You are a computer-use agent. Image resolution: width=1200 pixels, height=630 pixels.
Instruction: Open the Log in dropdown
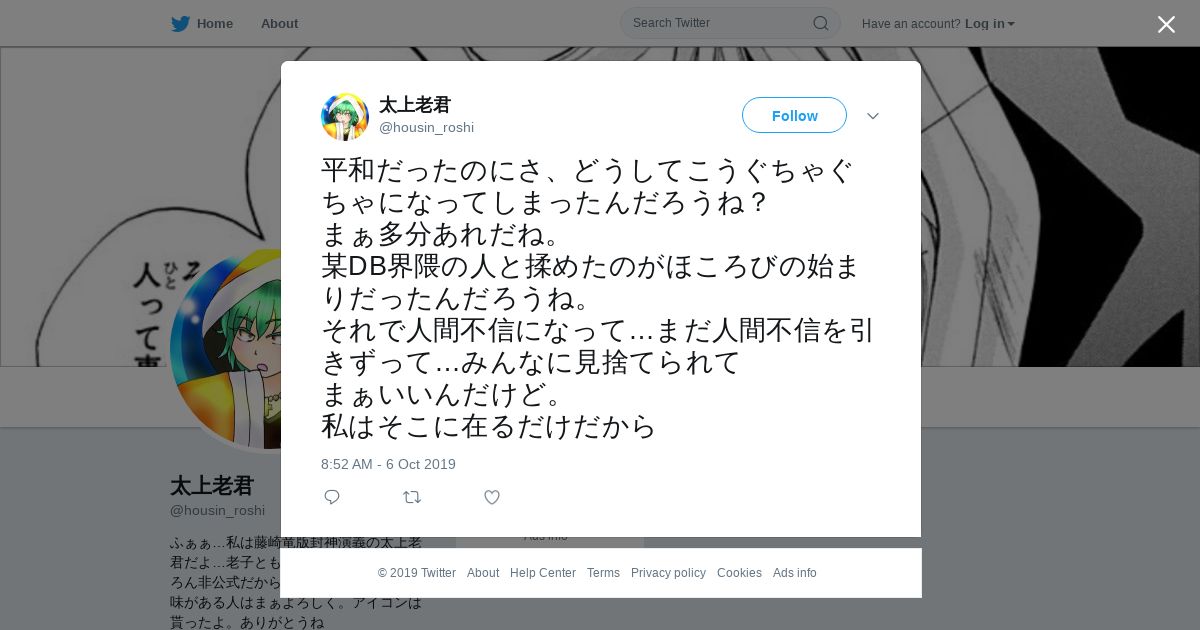pyautogui.click(x=989, y=24)
